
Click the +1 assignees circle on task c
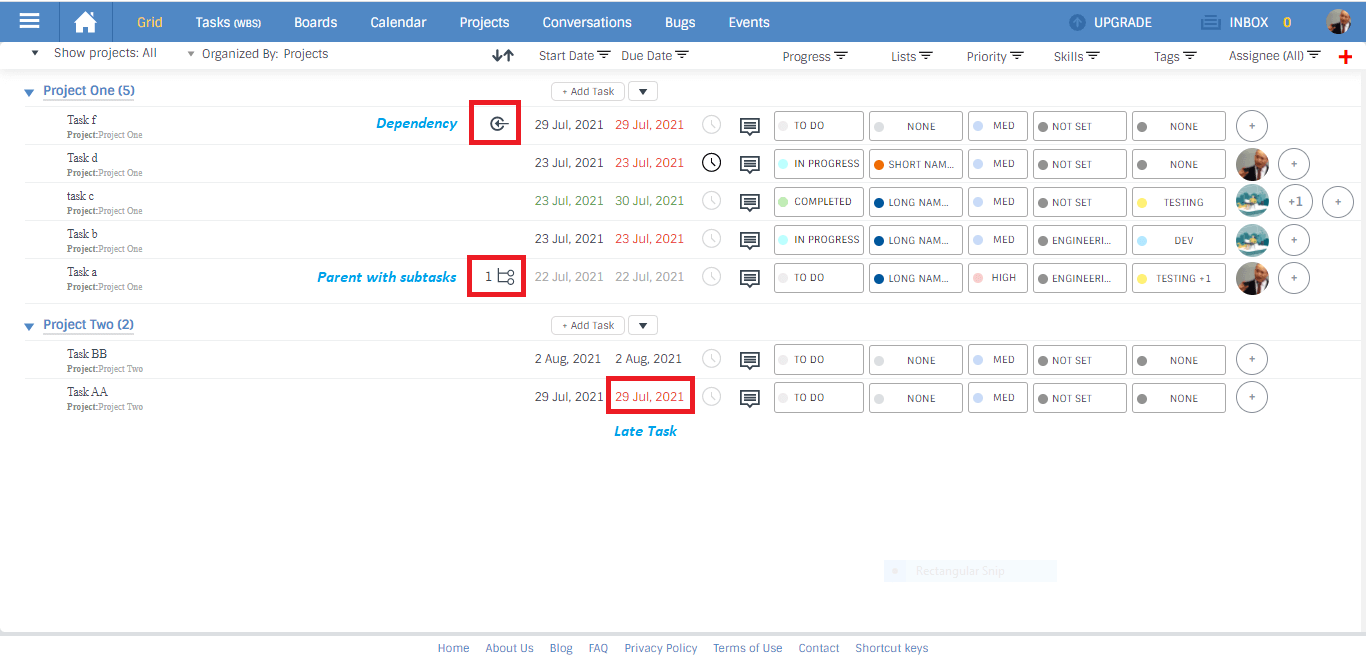click(1294, 202)
